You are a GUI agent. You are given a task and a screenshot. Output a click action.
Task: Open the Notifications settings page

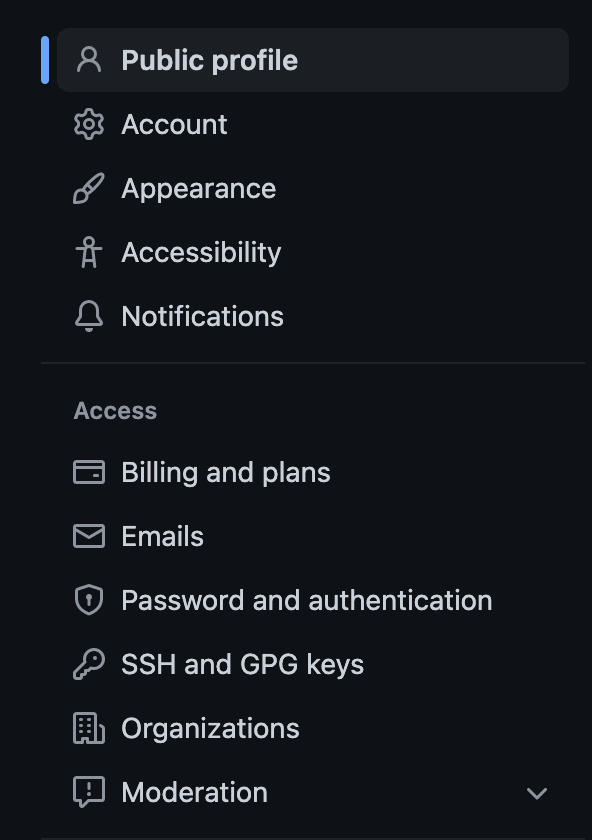pyautogui.click(x=202, y=316)
